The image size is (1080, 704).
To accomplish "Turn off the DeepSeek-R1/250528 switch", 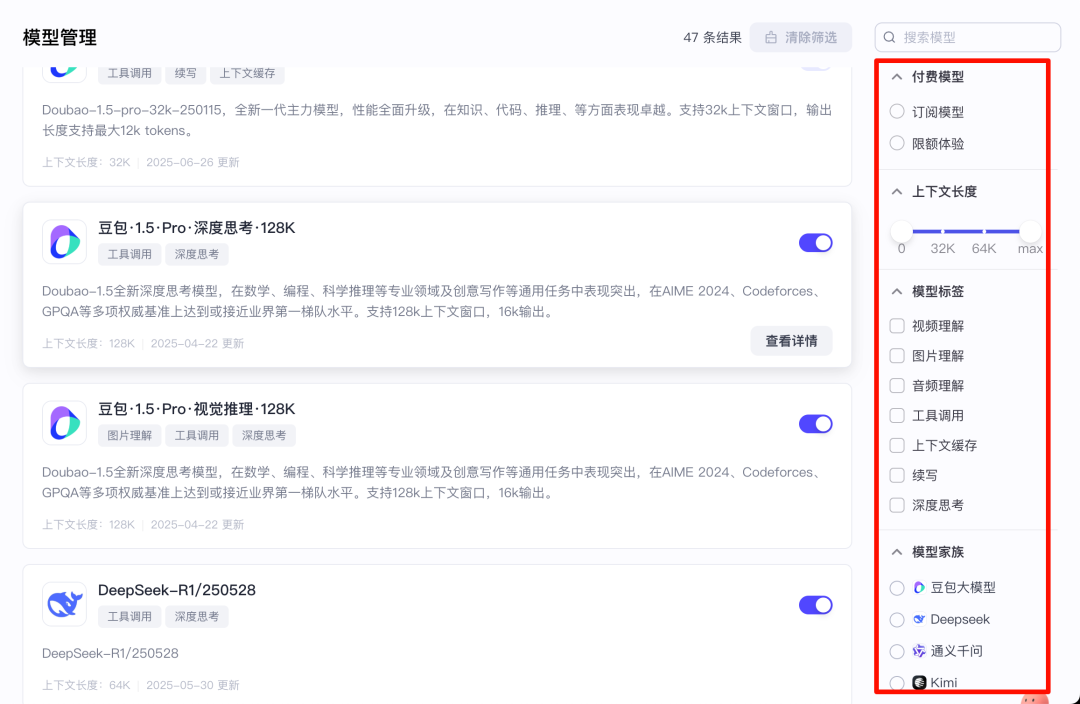I will [x=816, y=605].
